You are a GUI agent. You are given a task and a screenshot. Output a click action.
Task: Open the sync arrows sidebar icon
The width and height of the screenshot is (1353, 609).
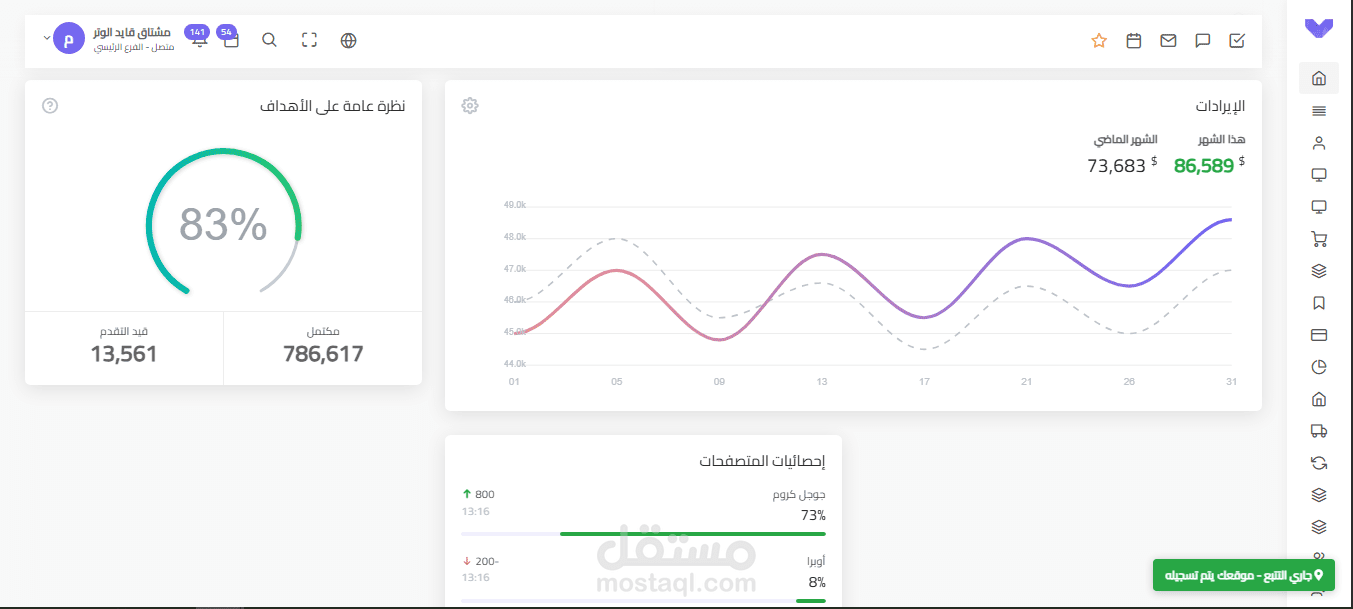click(1319, 463)
